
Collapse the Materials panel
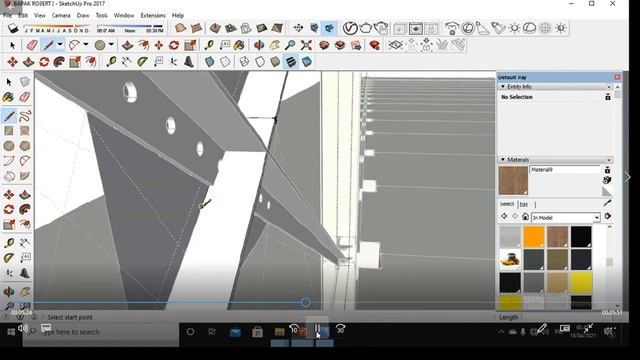pyautogui.click(x=503, y=160)
